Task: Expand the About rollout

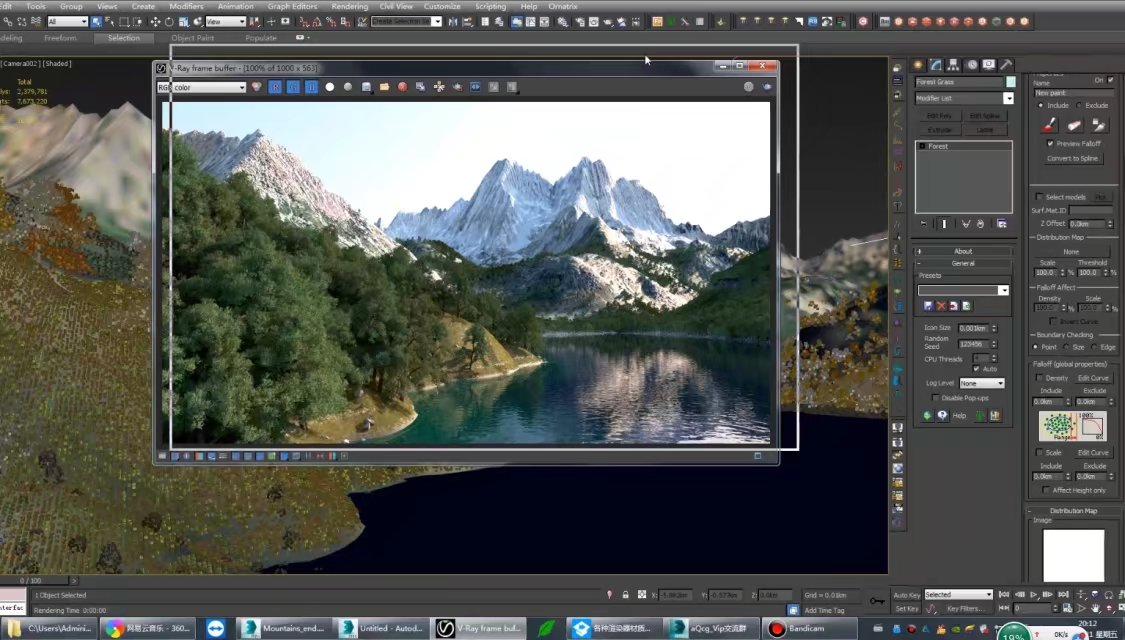Action: [963, 251]
